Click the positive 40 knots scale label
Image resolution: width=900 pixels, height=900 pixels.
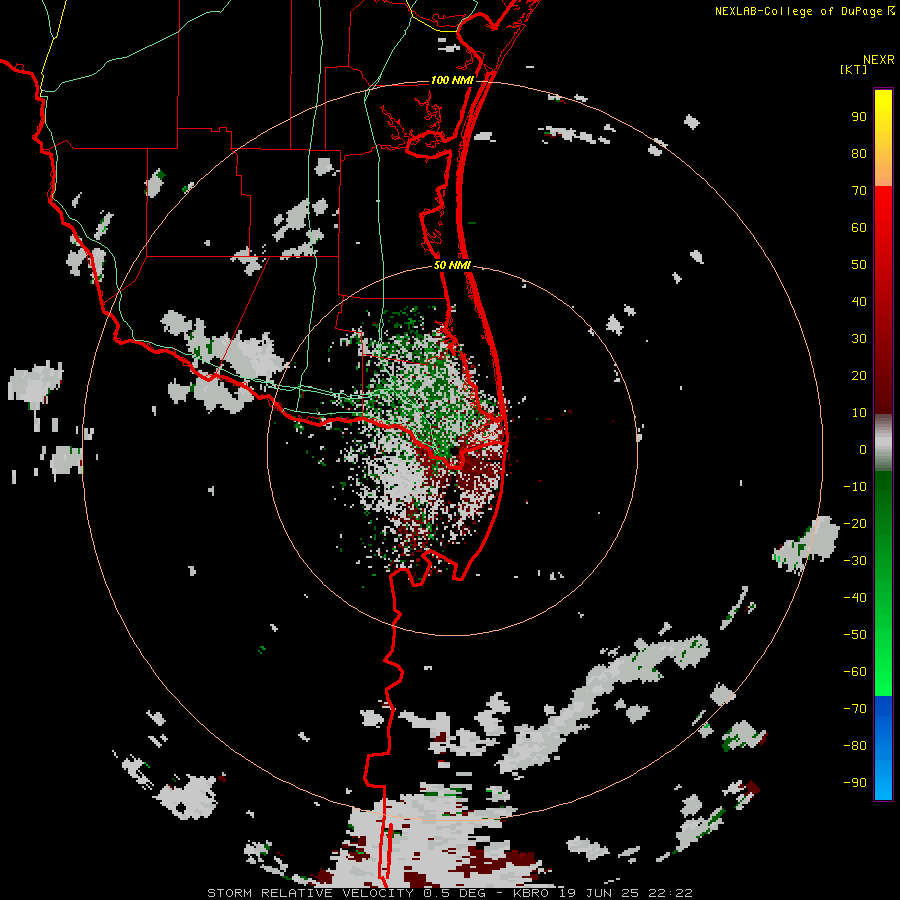(x=859, y=301)
